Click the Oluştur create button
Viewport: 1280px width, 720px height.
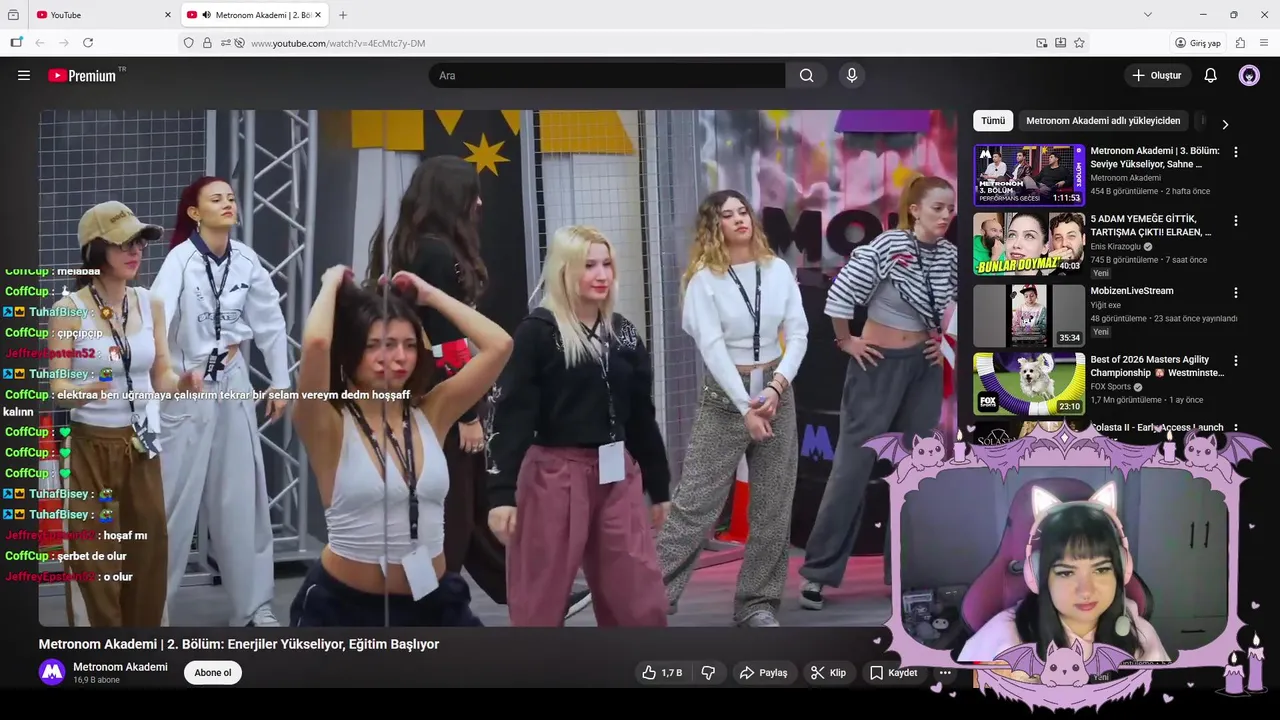point(1157,75)
